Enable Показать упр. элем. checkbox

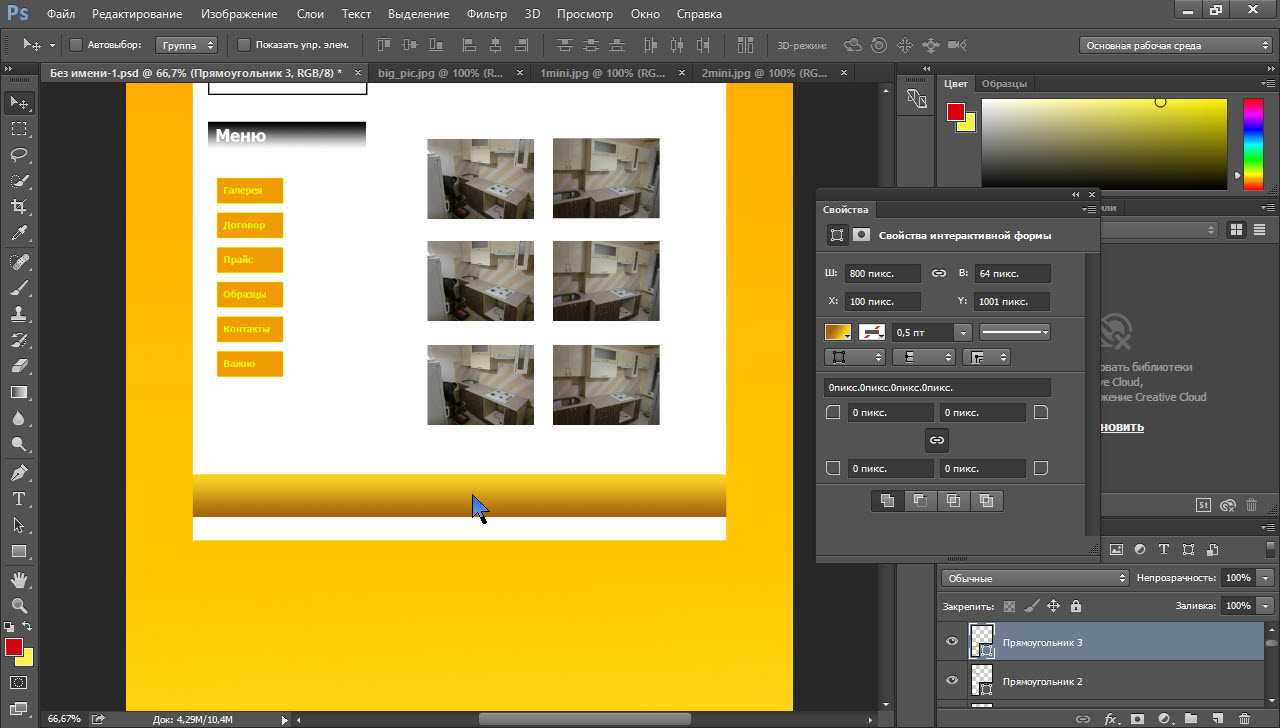[243, 45]
